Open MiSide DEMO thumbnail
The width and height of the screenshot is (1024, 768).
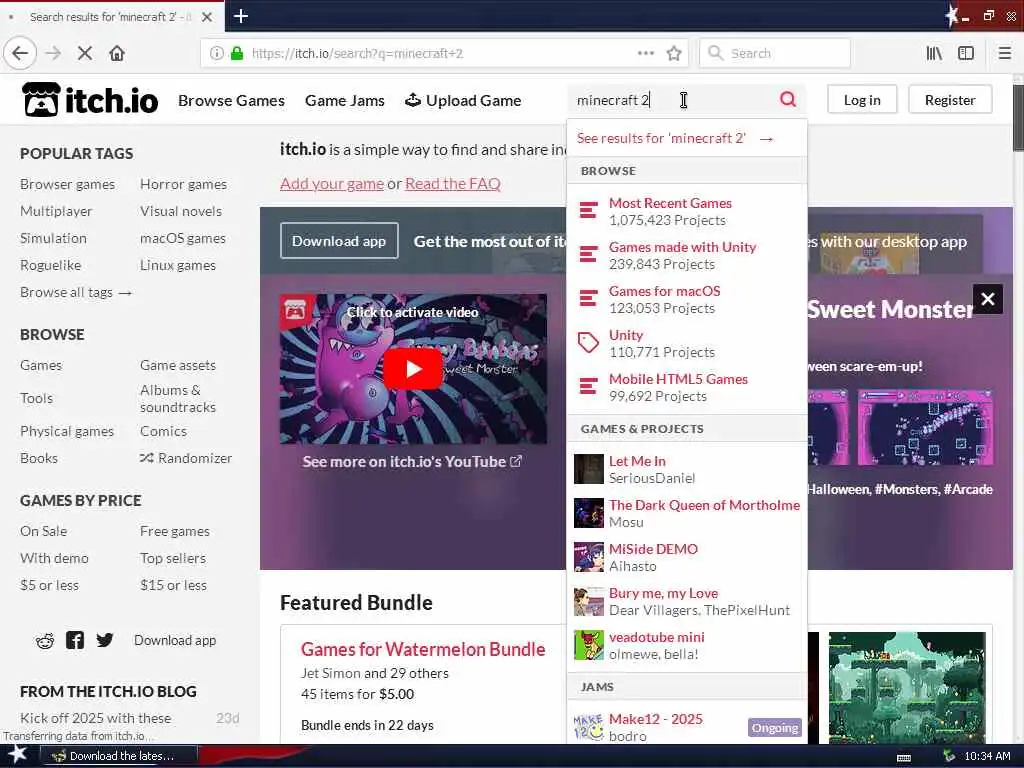(588, 557)
